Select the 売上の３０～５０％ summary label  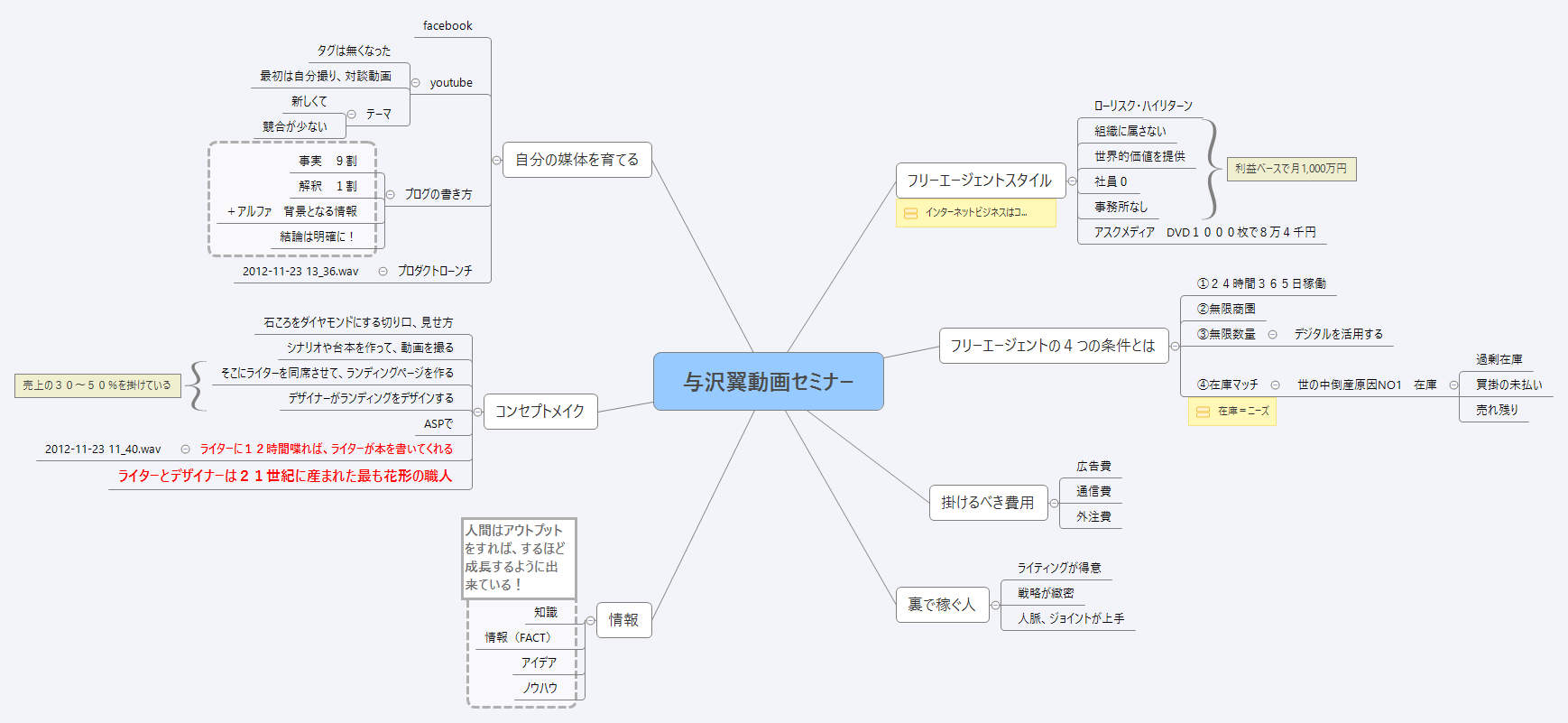tap(97, 385)
